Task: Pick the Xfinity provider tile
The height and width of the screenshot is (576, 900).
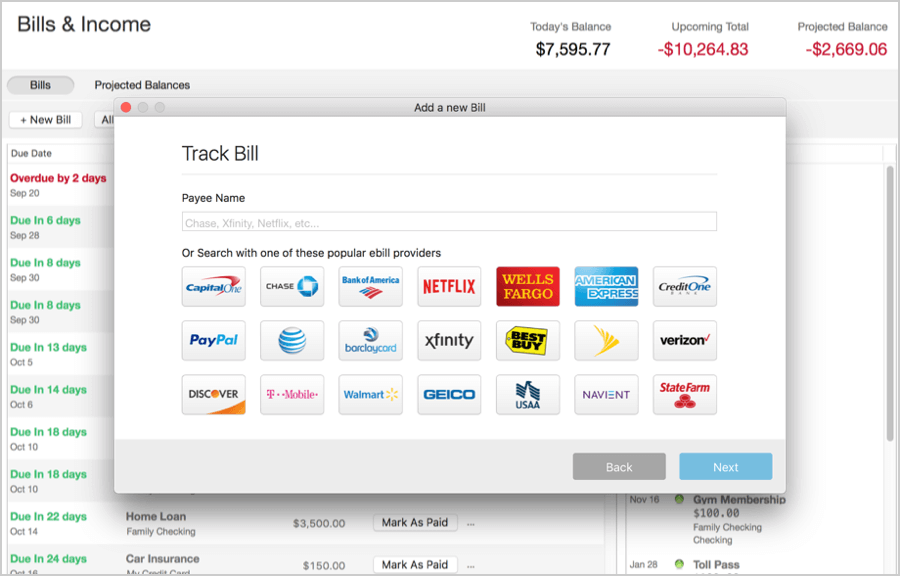Action: click(449, 340)
